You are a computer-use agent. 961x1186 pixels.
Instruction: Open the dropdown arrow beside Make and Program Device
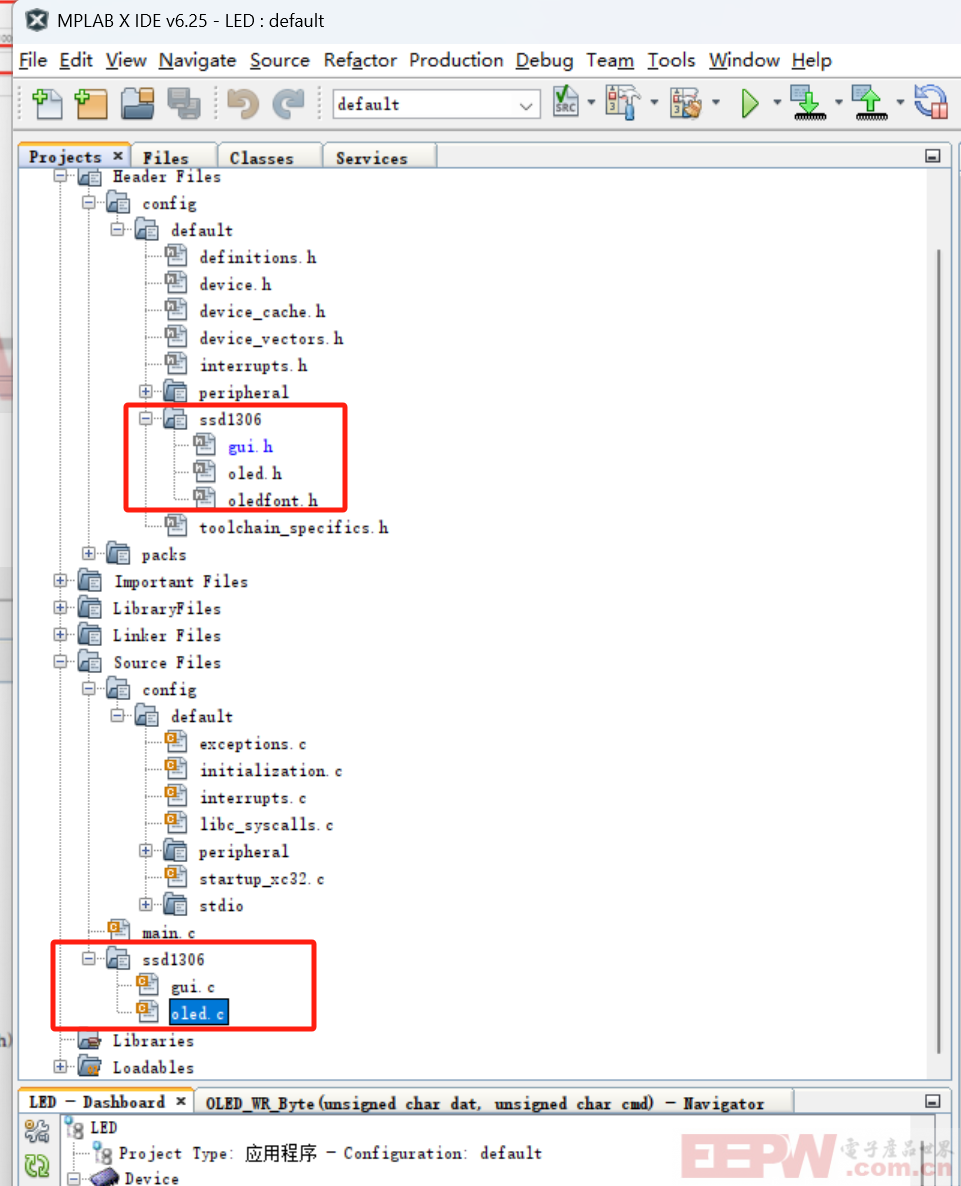[839, 103]
